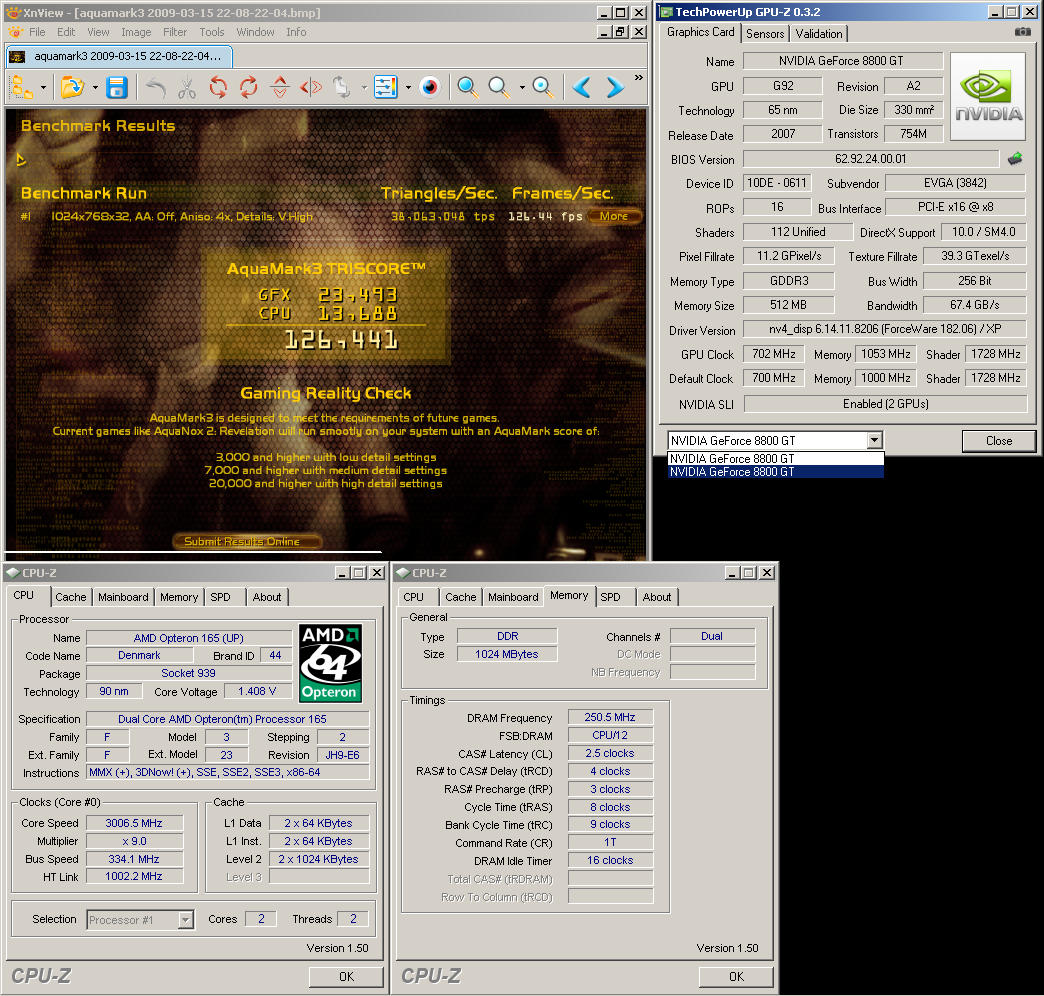
Task: Open the File menu in XnView
Action: click(37, 32)
